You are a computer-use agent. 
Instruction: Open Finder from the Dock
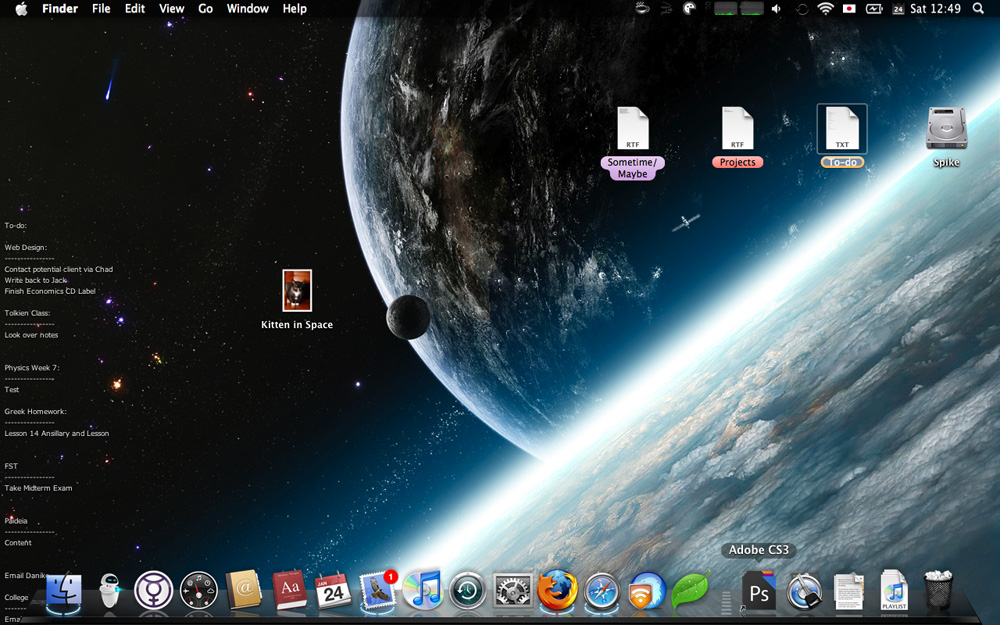point(64,590)
